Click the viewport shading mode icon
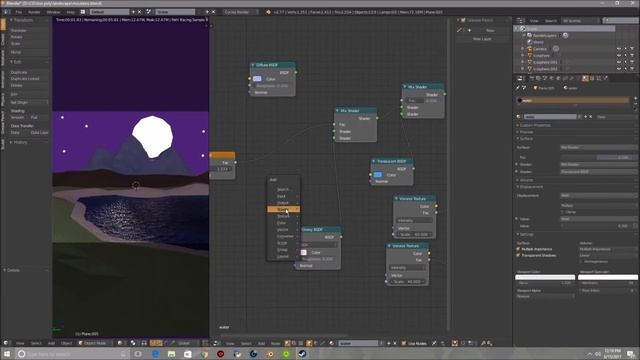This screenshot has width=640, height=360. pyautogui.click(x=120, y=343)
